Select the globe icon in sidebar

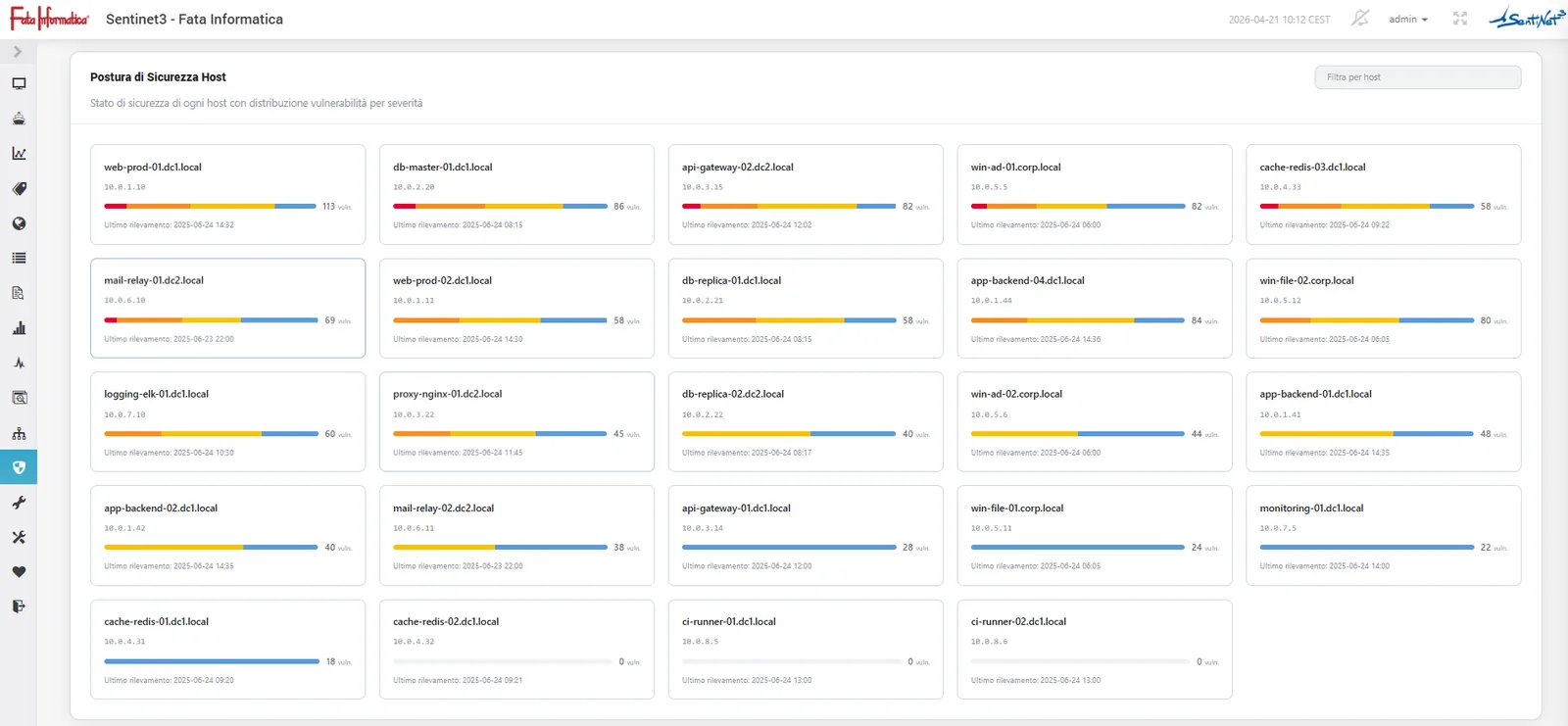19,223
